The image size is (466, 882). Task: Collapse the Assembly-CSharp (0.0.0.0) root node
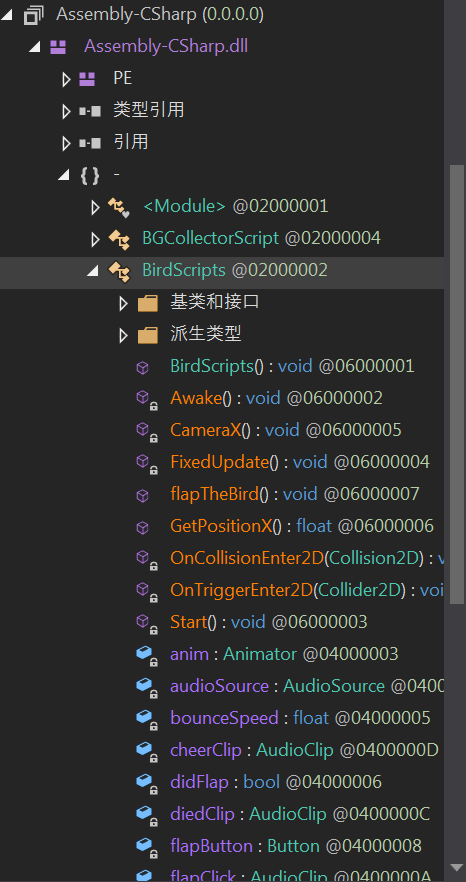6,15
